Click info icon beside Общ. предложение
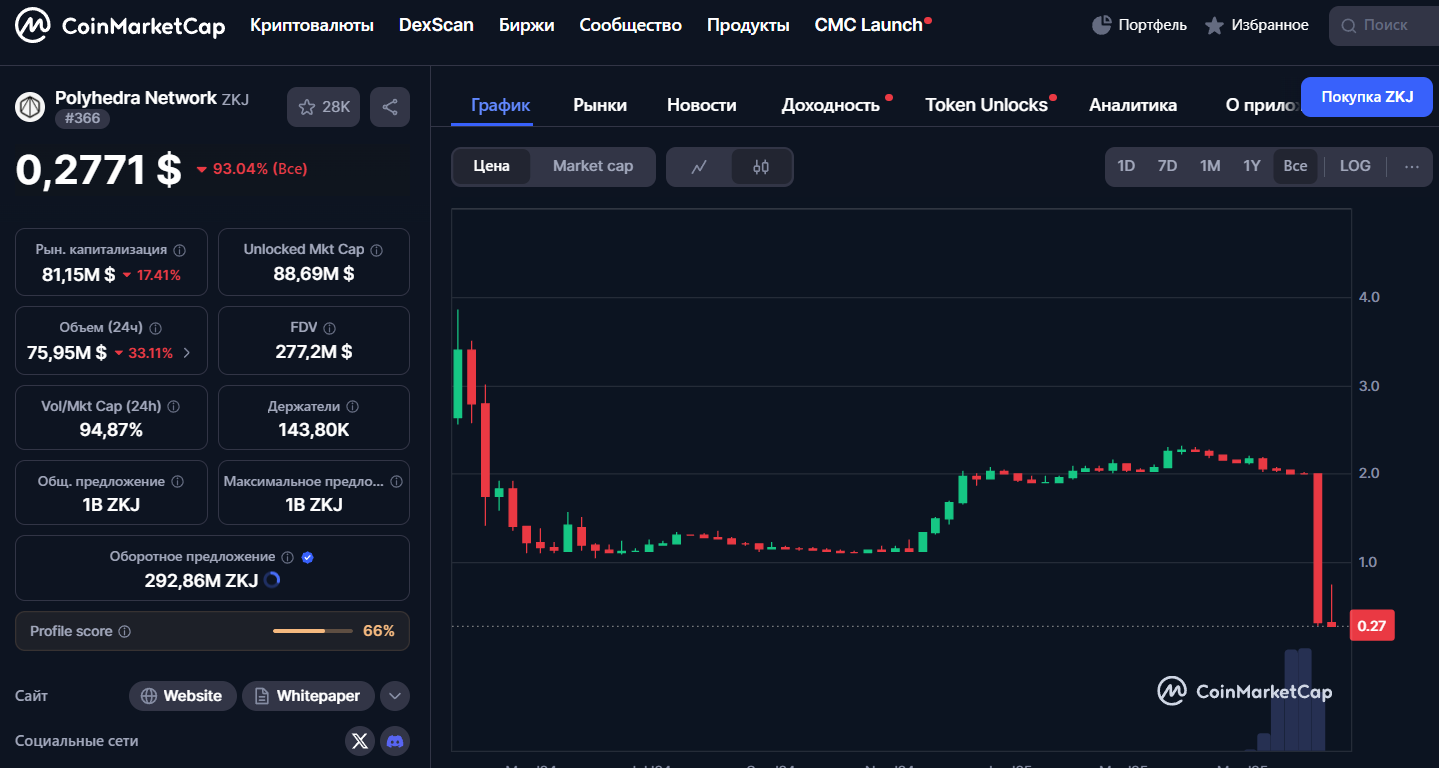Screen dimensions: 1439x768 point(178,482)
